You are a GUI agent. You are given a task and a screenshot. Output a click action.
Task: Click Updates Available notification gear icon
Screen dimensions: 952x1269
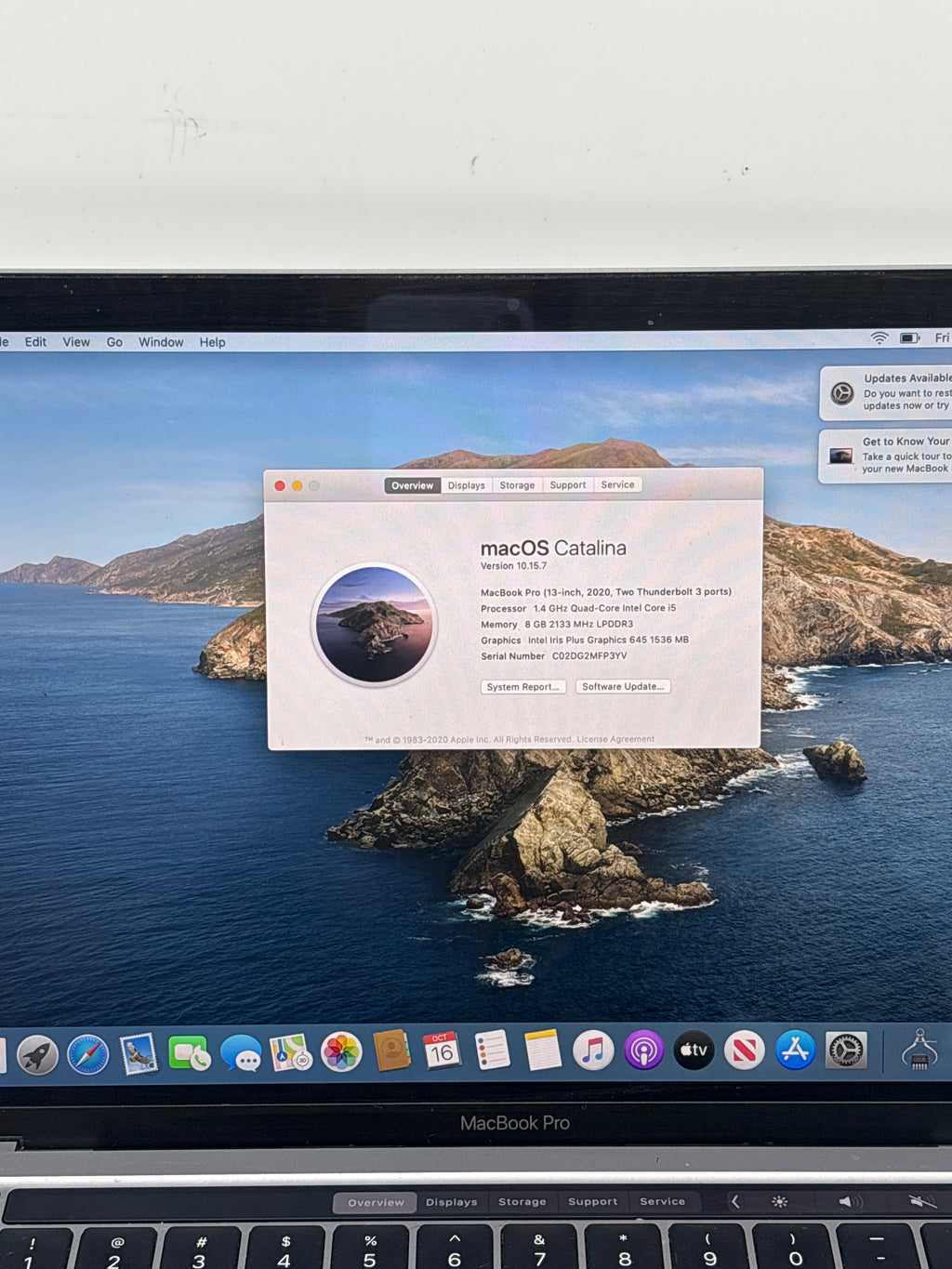842,393
